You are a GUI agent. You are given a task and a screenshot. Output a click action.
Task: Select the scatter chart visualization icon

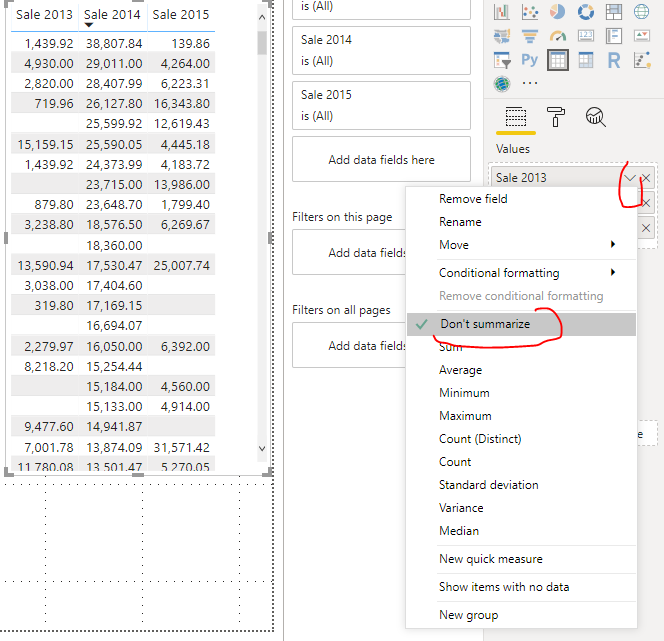pos(530,11)
